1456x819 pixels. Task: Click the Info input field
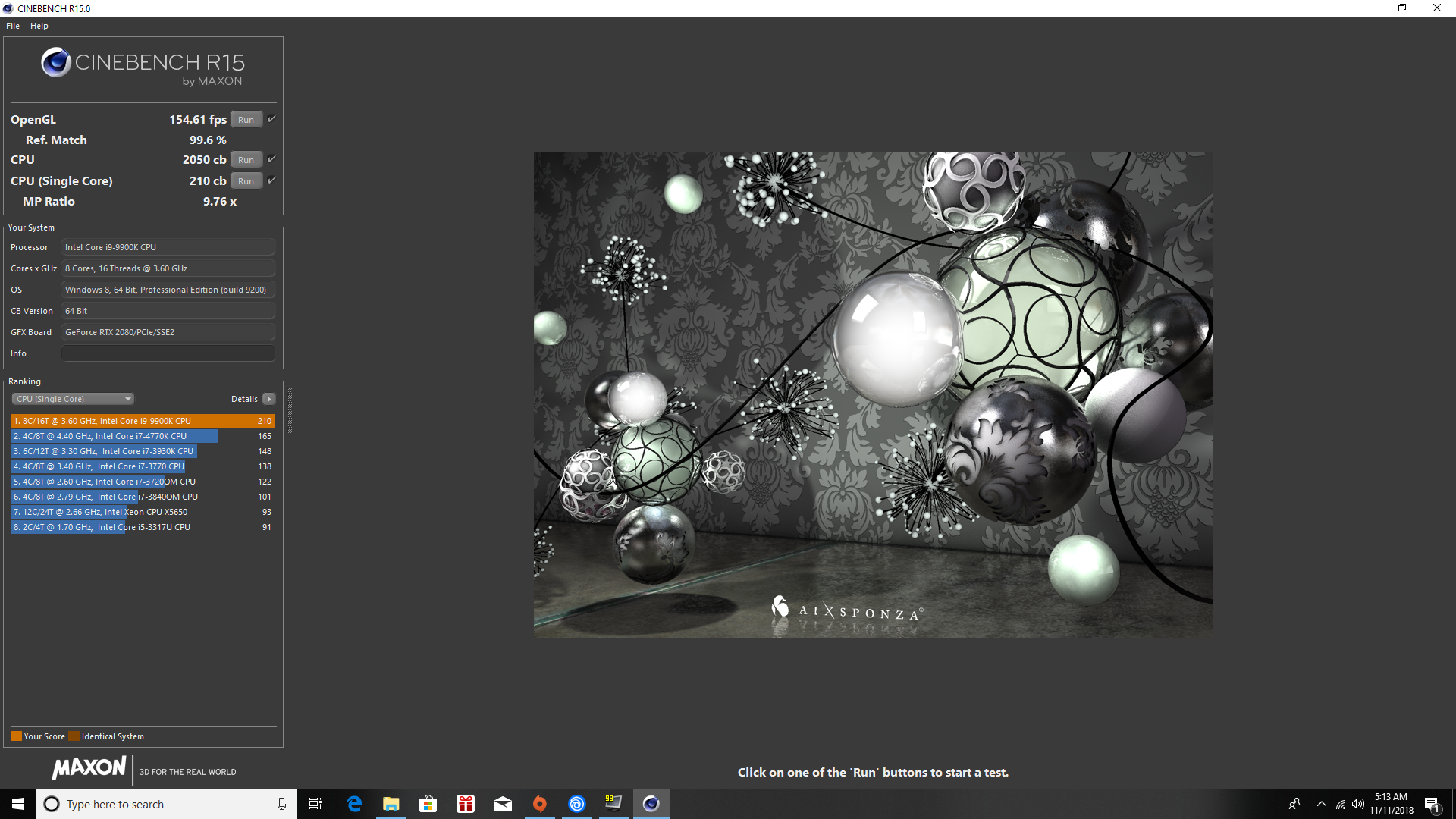(x=168, y=353)
